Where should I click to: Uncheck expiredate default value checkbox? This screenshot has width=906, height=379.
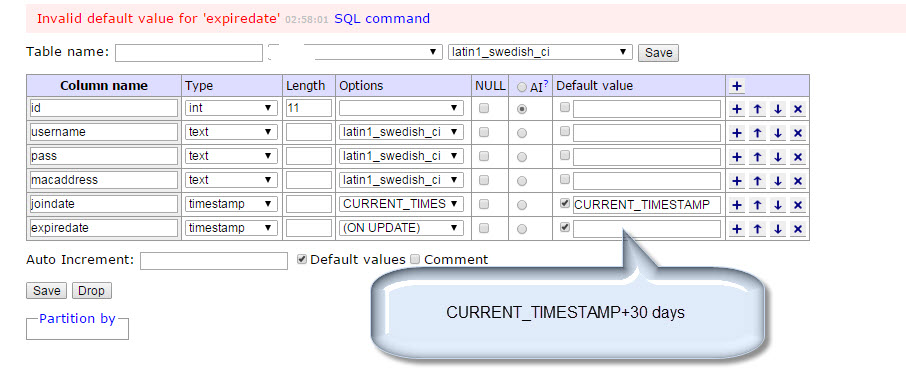point(565,227)
